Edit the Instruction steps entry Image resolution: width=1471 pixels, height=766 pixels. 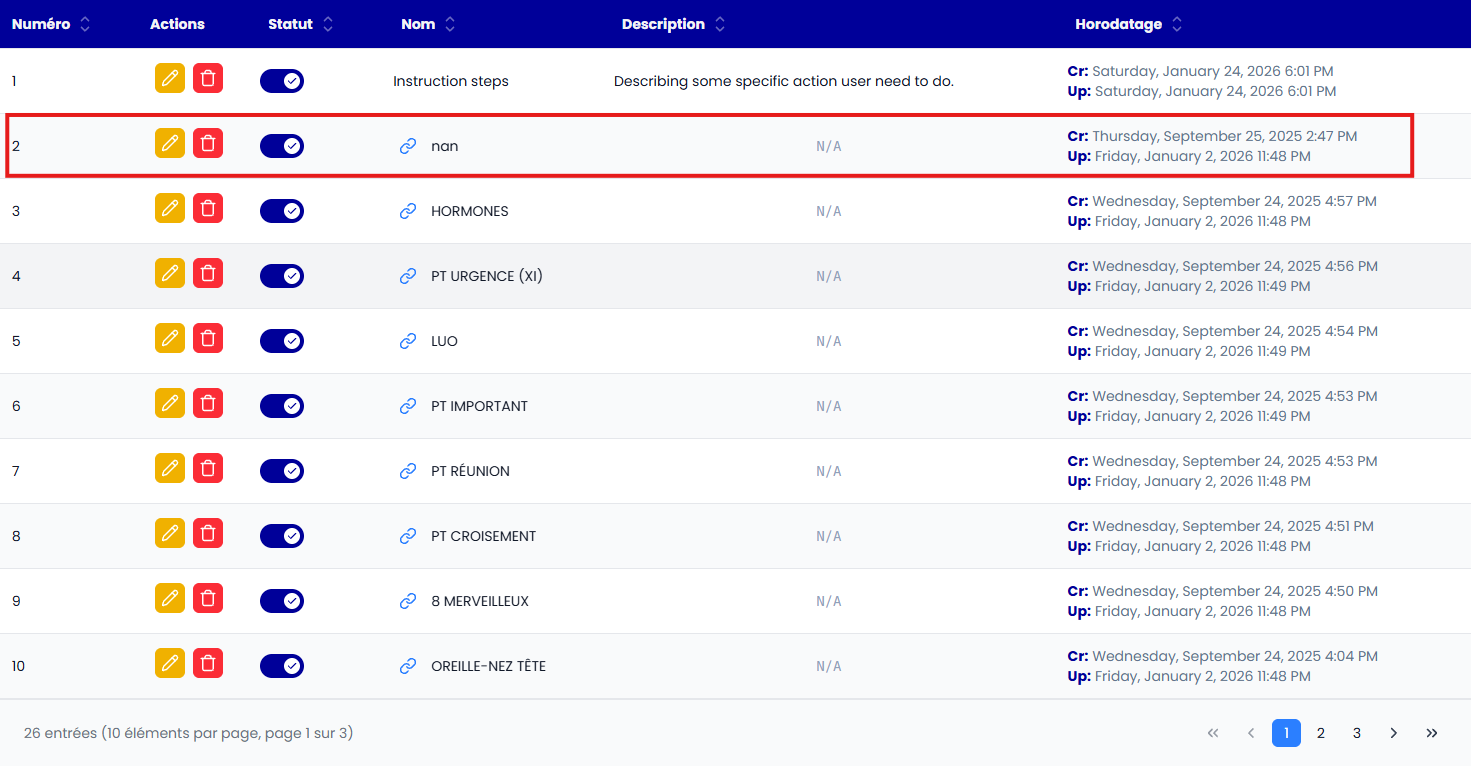pos(169,77)
